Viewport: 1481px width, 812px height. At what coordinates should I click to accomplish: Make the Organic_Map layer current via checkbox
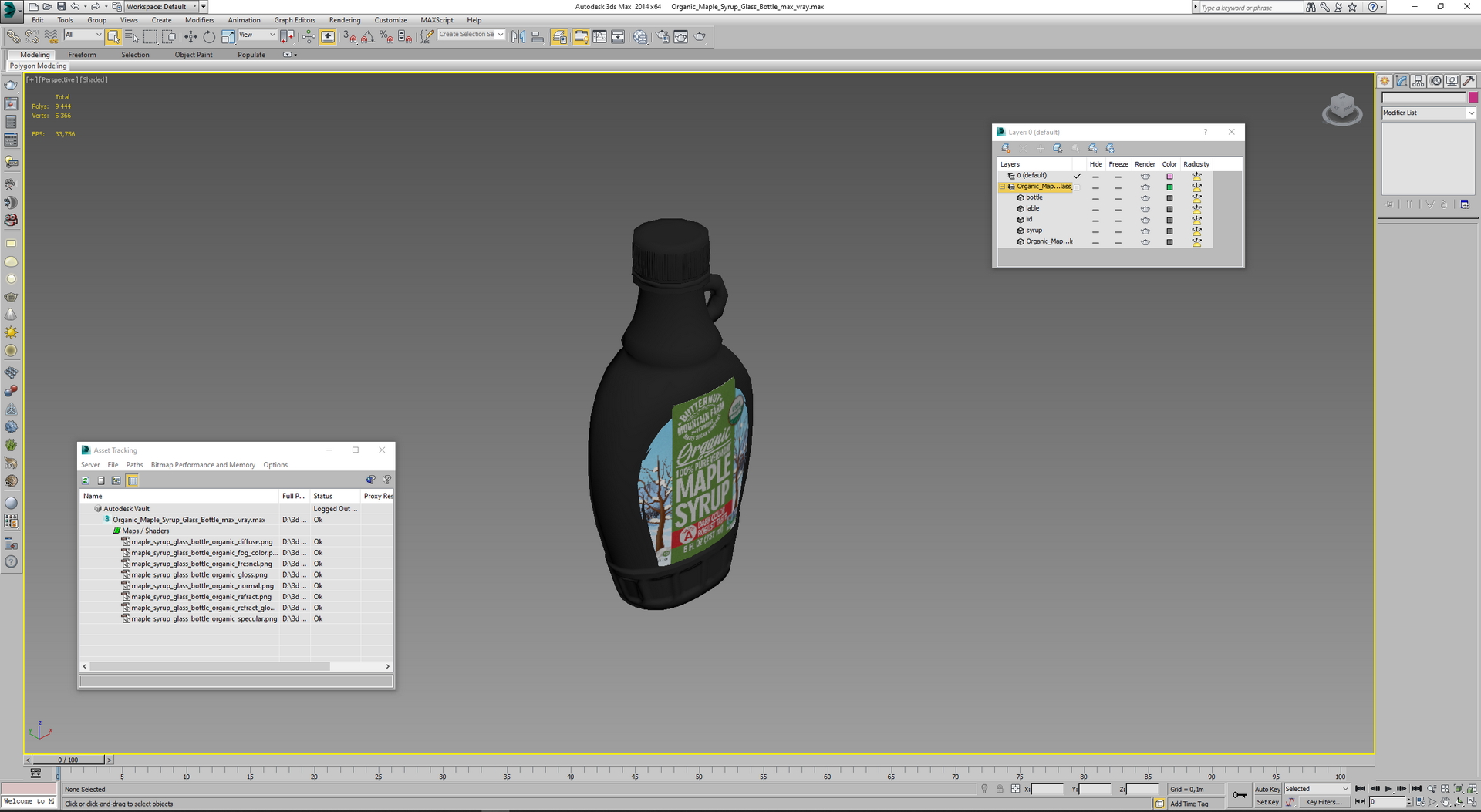(x=1077, y=187)
